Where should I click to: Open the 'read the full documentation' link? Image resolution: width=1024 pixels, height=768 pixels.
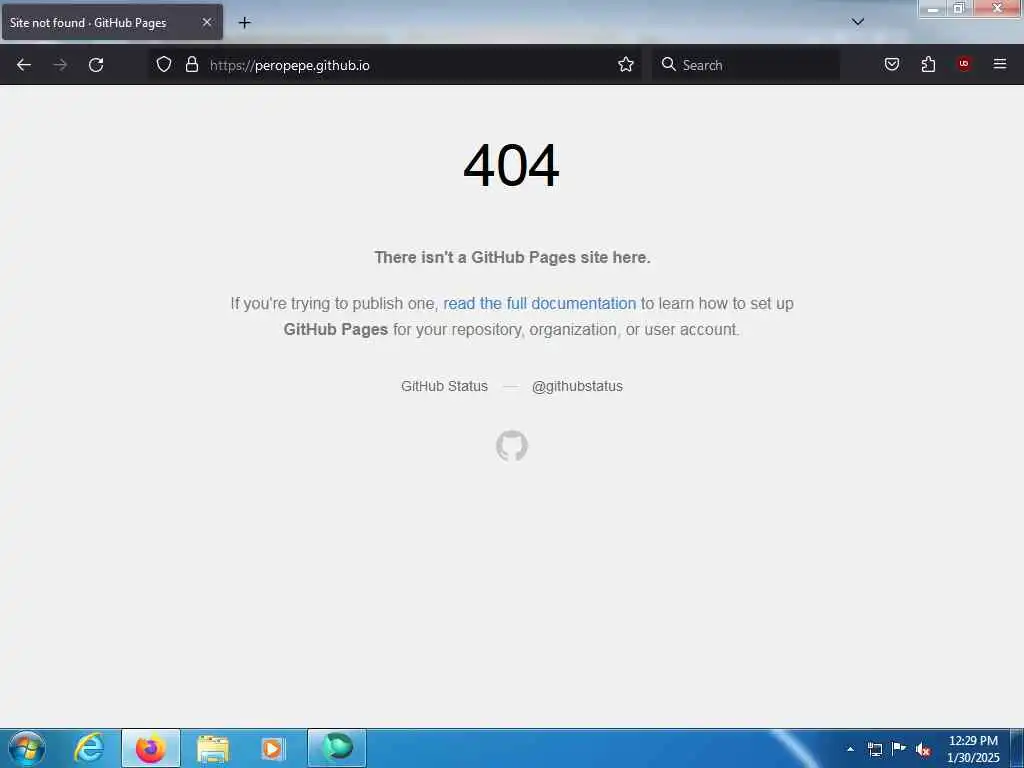(x=539, y=304)
